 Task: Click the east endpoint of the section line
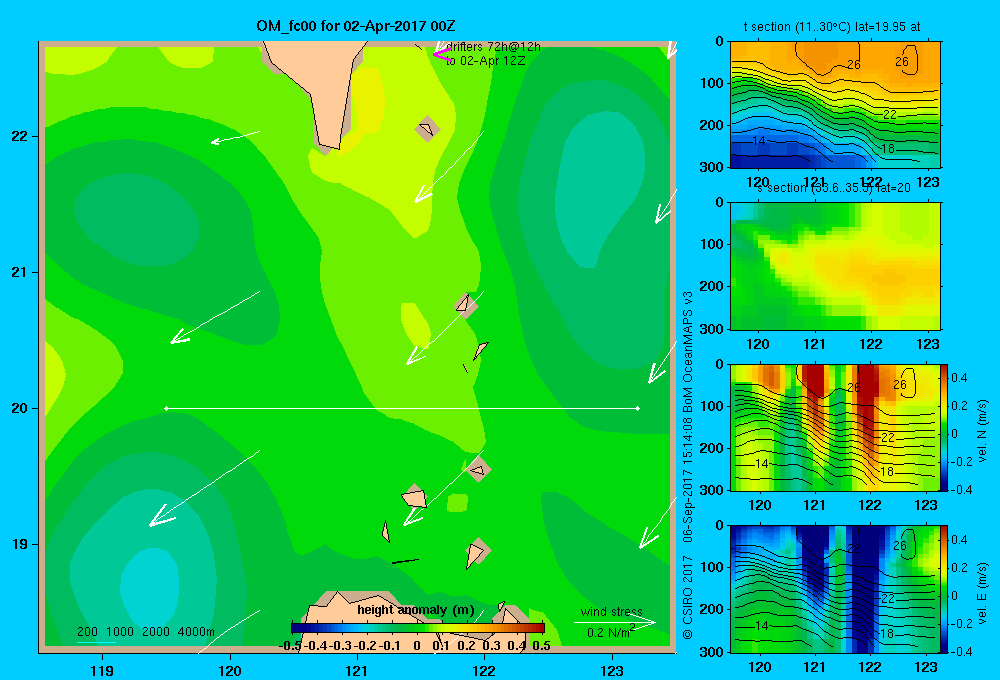pyautogui.click(x=638, y=408)
